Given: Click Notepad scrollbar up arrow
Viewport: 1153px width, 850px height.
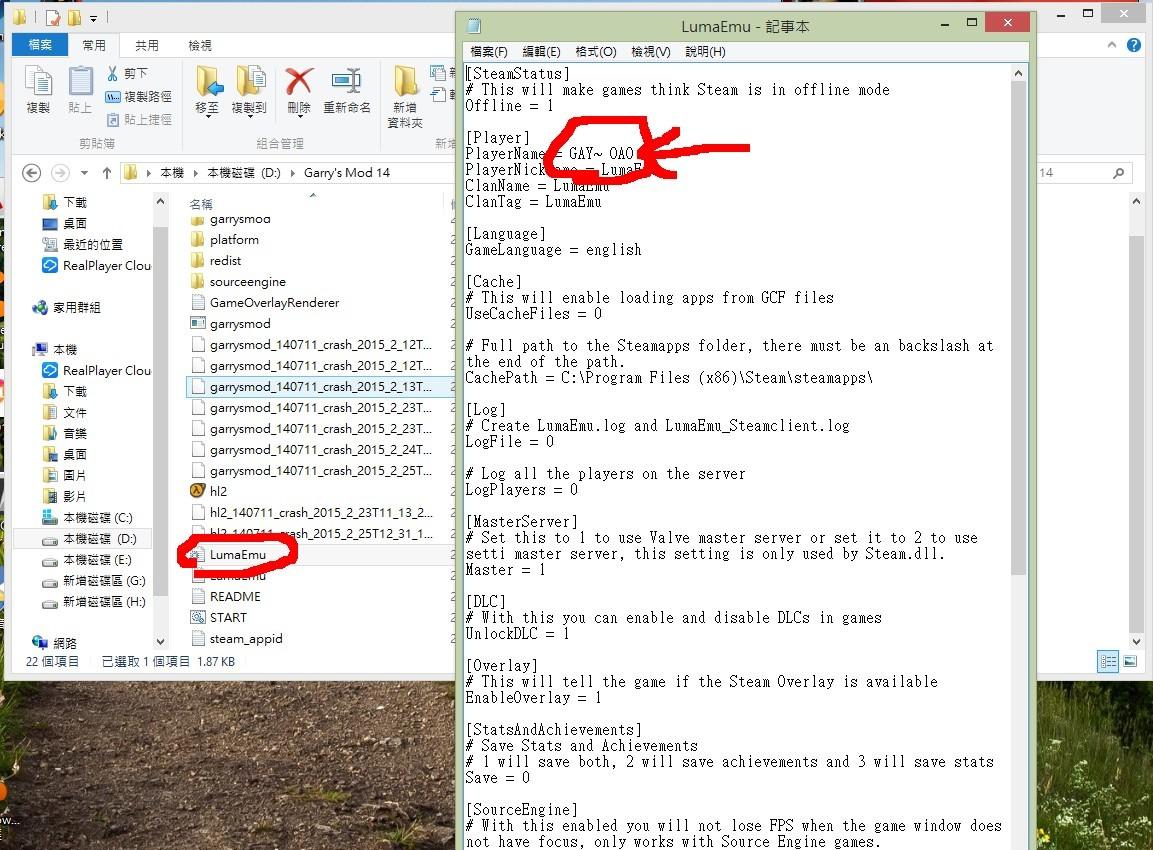Looking at the screenshot, I should click(1018, 73).
